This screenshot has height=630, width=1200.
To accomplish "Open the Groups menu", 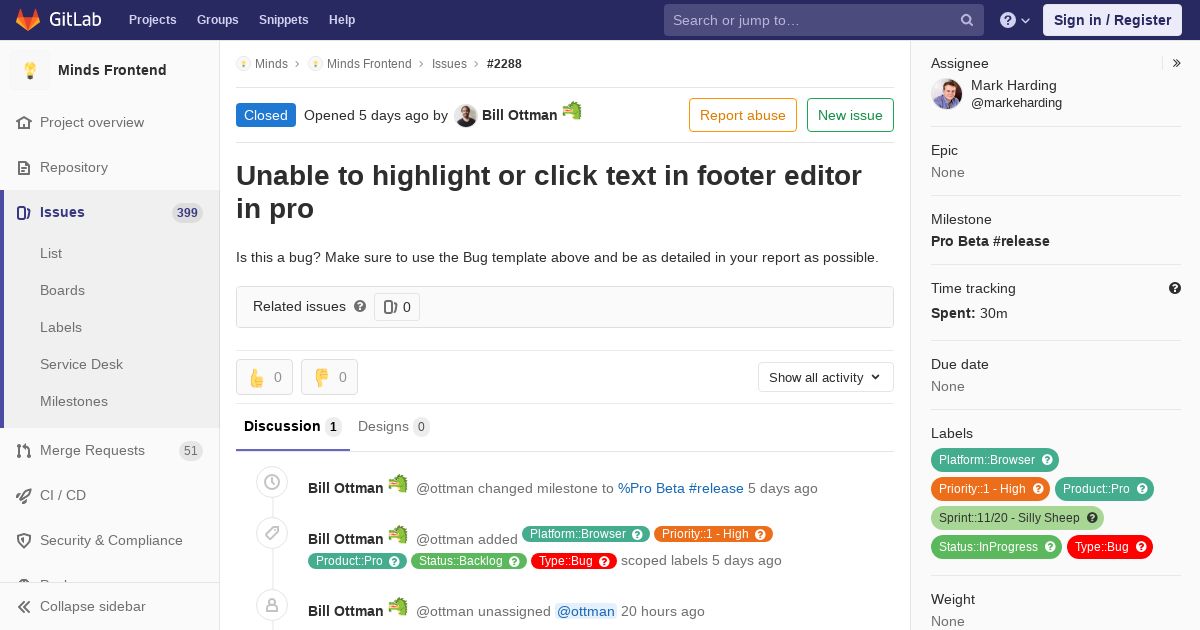I will point(217,20).
